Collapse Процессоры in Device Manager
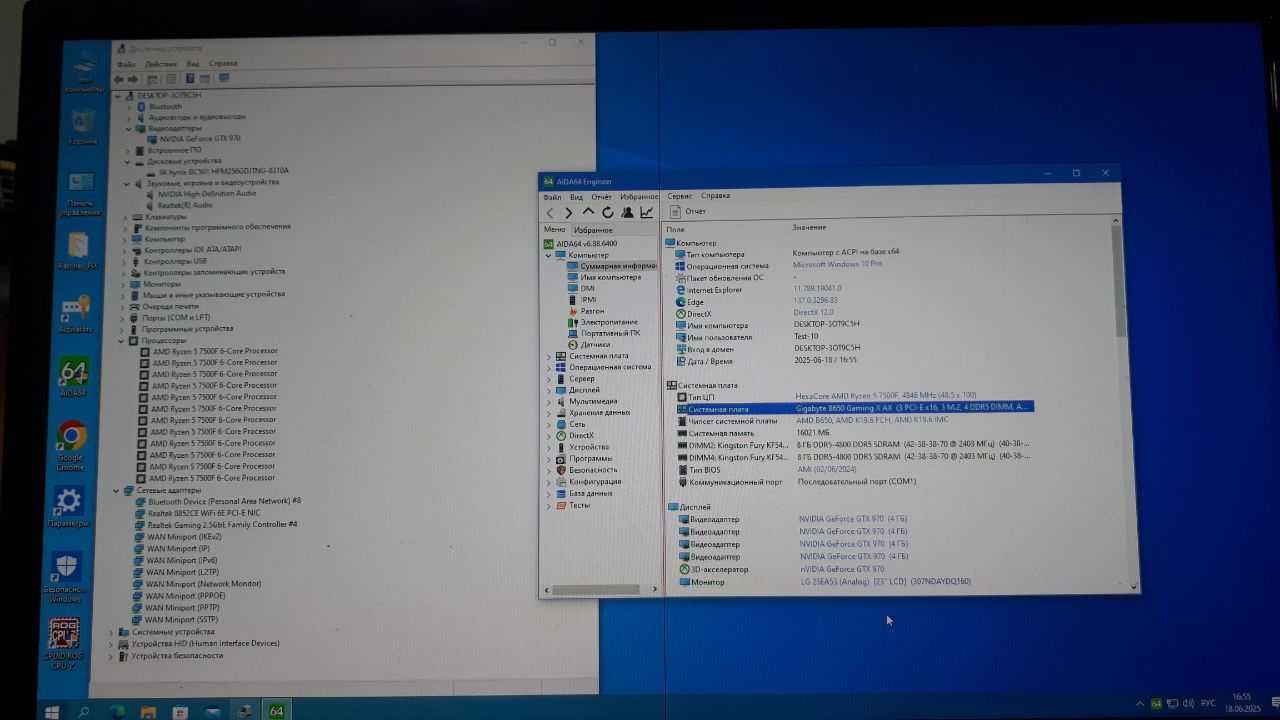1280x720 pixels. point(121,340)
